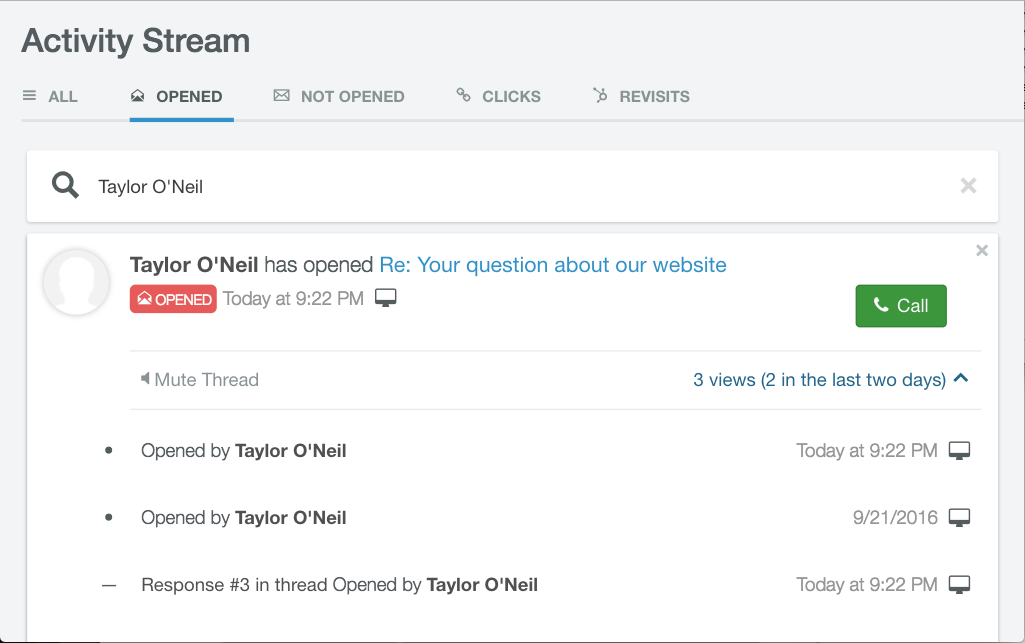Click Taylor O'Neil's avatar image

tap(76, 283)
